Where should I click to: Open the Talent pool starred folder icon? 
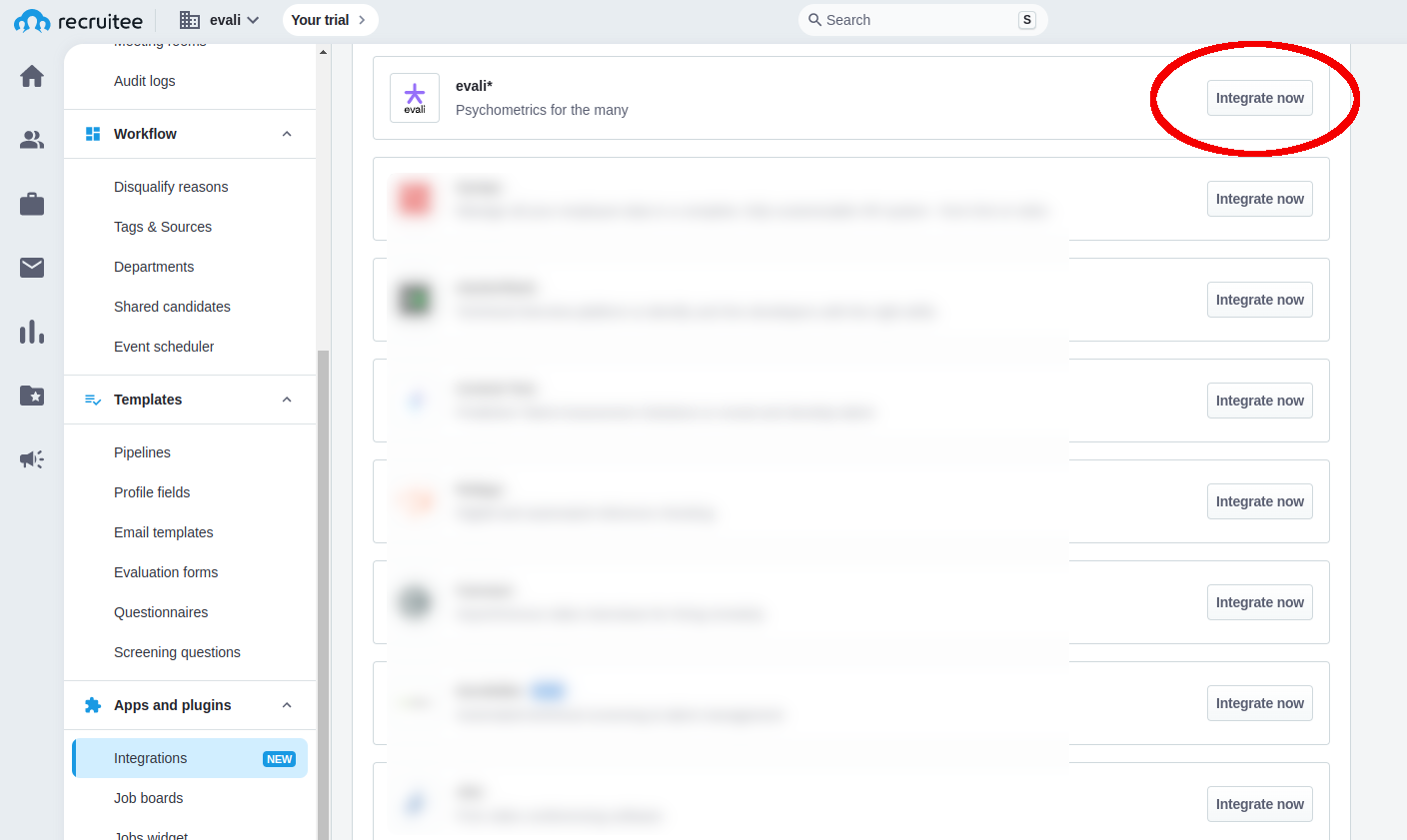[32, 396]
